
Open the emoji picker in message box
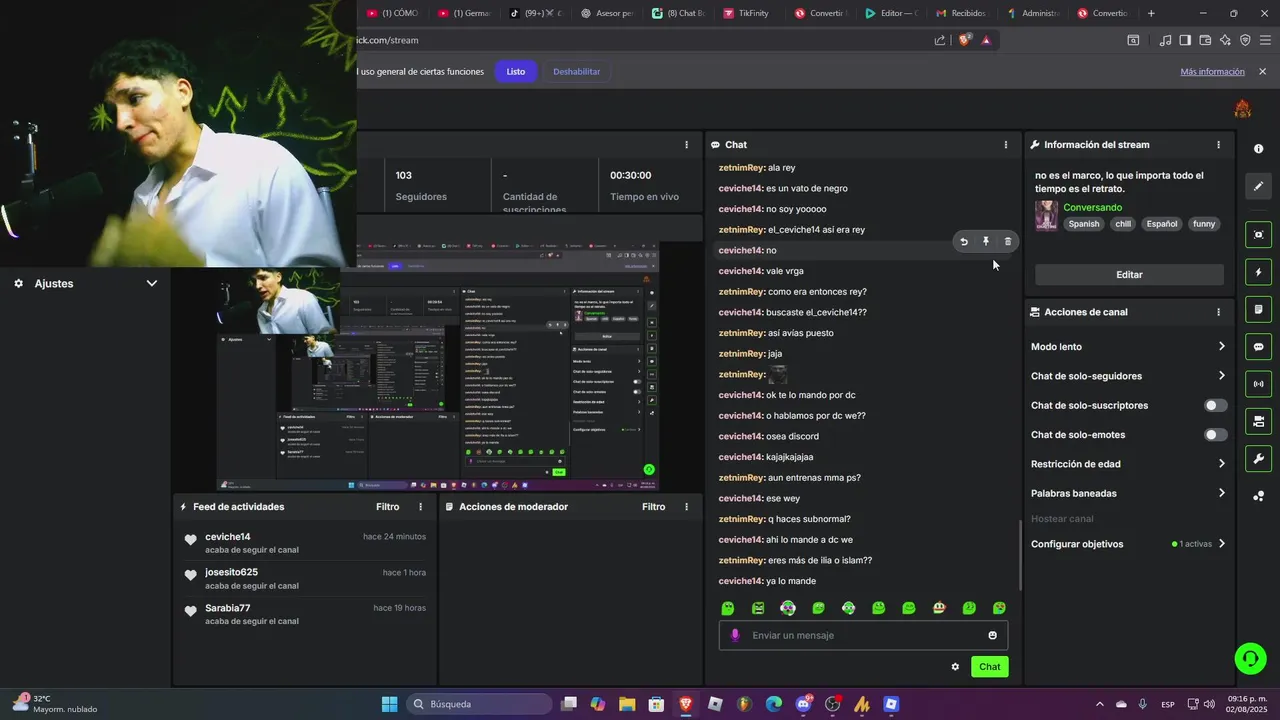(992, 635)
